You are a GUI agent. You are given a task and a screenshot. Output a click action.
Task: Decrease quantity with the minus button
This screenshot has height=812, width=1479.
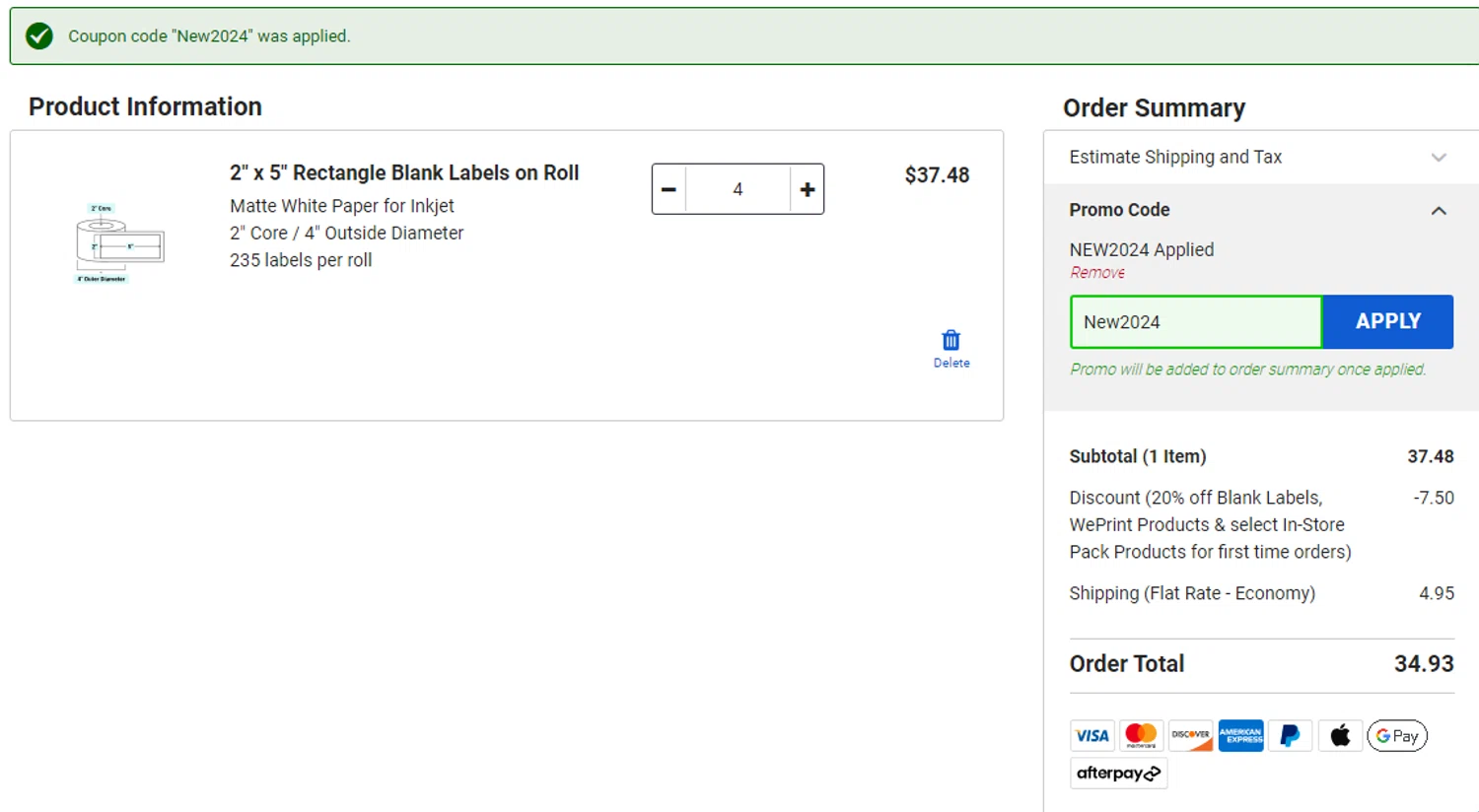coord(669,189)
